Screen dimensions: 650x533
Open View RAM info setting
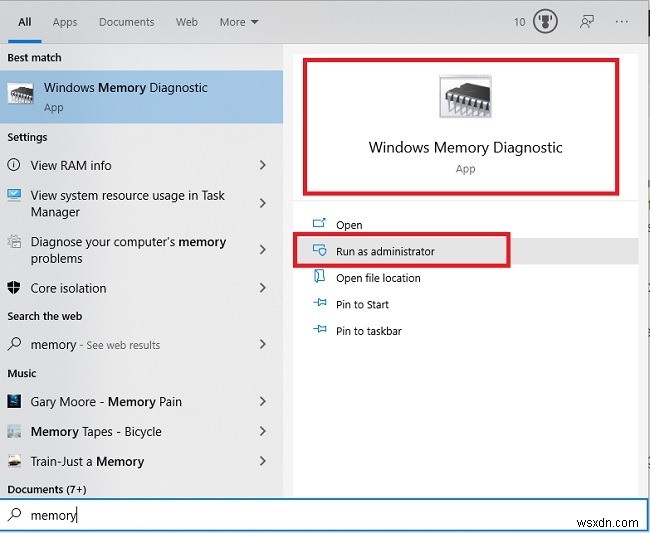(141, 165)
